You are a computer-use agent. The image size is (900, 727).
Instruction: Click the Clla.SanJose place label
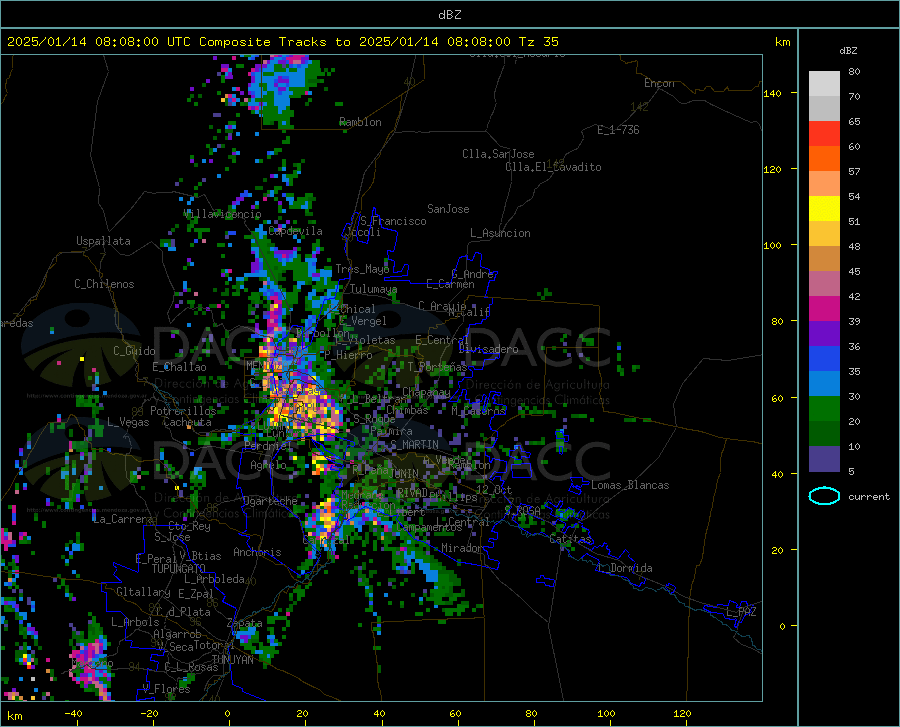click(x=498, y=154)
